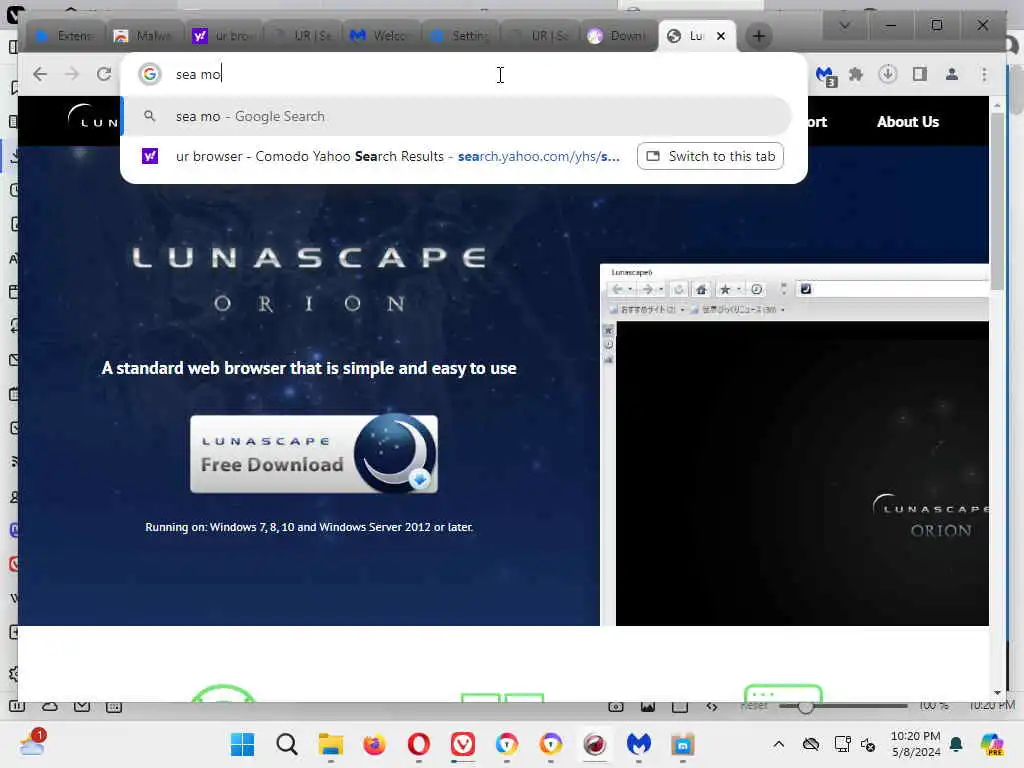
Task: Open the mail icon in the status bar
Action: (82, 706)
